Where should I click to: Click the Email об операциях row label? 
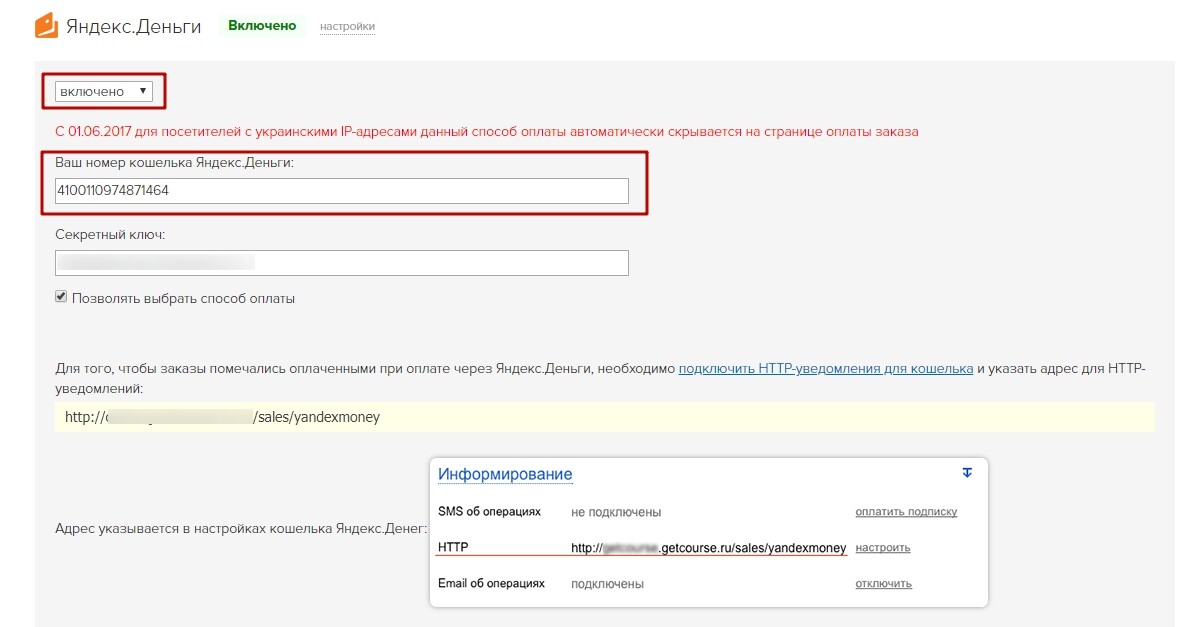click(491, 583)
